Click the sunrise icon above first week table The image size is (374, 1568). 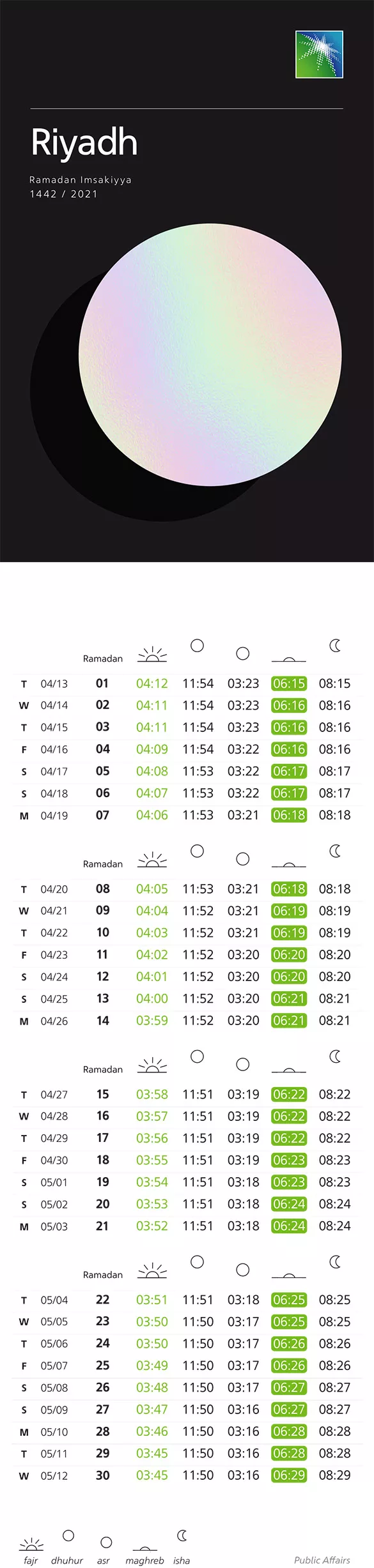click(x=152, y=654)
